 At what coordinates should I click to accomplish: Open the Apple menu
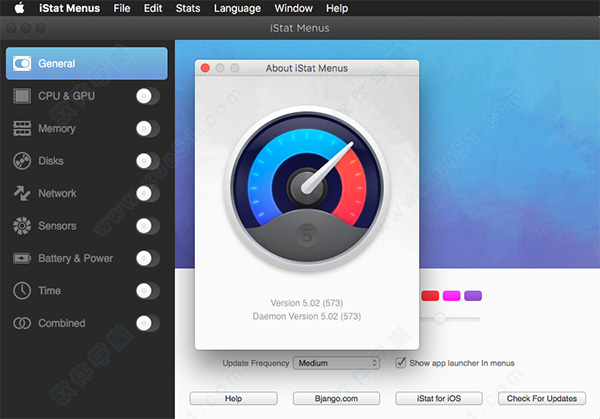point(20,8)
